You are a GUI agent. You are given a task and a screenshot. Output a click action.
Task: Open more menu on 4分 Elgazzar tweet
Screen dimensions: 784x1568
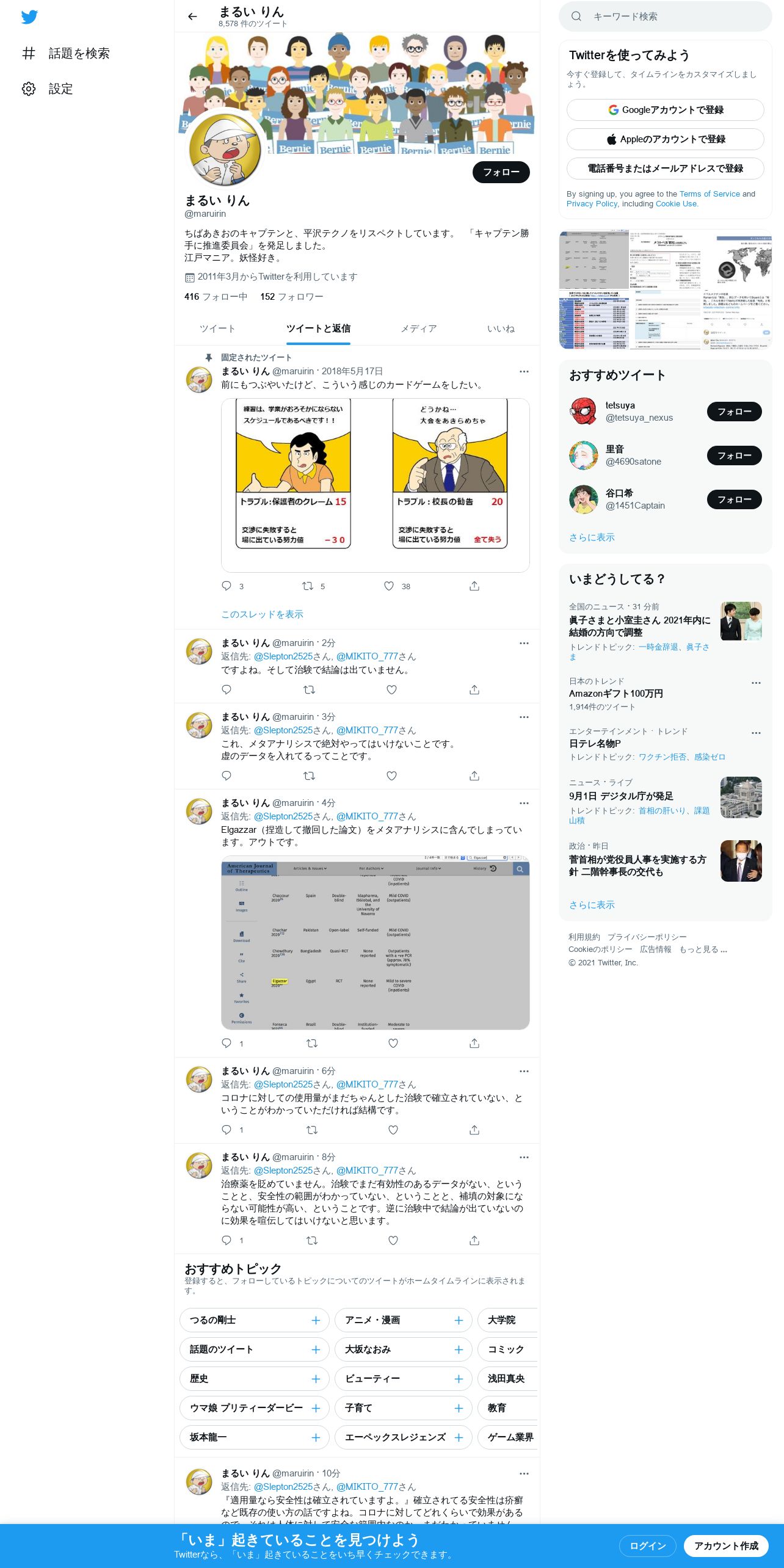pyautogui.click(x=524, y=803)
